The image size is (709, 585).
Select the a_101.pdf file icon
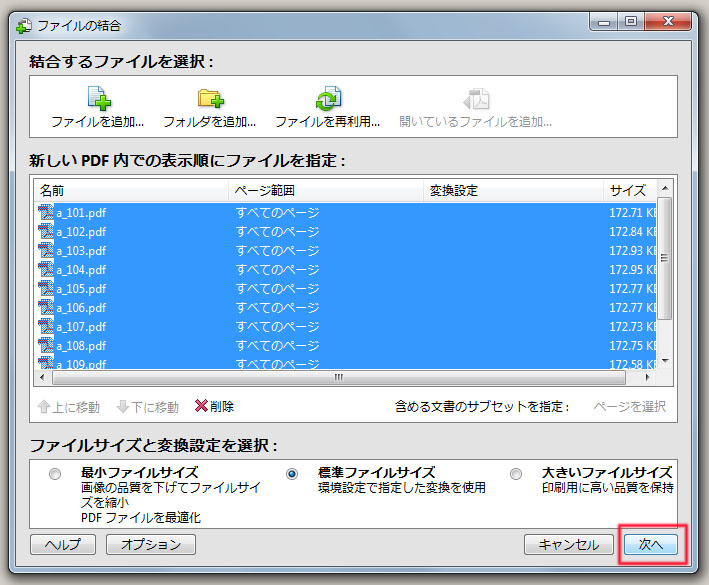tap(46, 213)
